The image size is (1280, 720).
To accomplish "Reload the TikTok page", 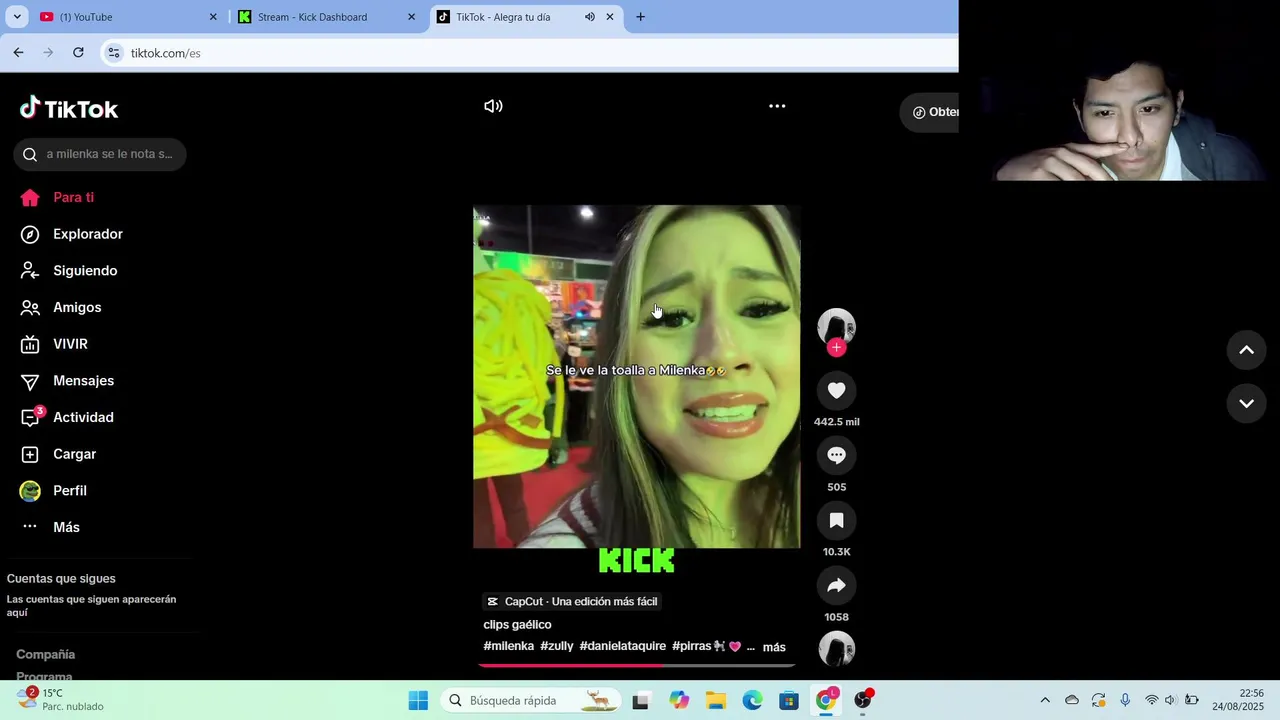I will tap(78, 52).
